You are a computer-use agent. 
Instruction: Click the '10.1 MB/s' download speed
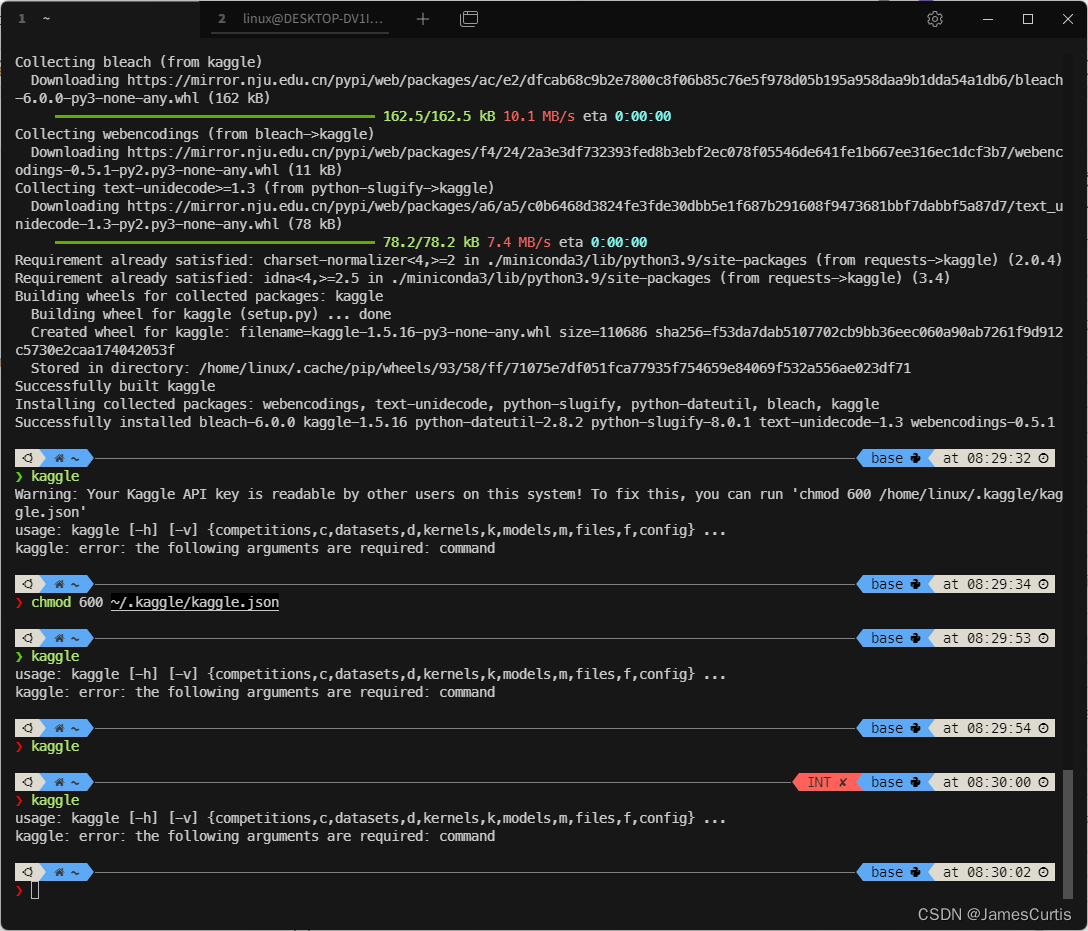click(x=538, y=116)
